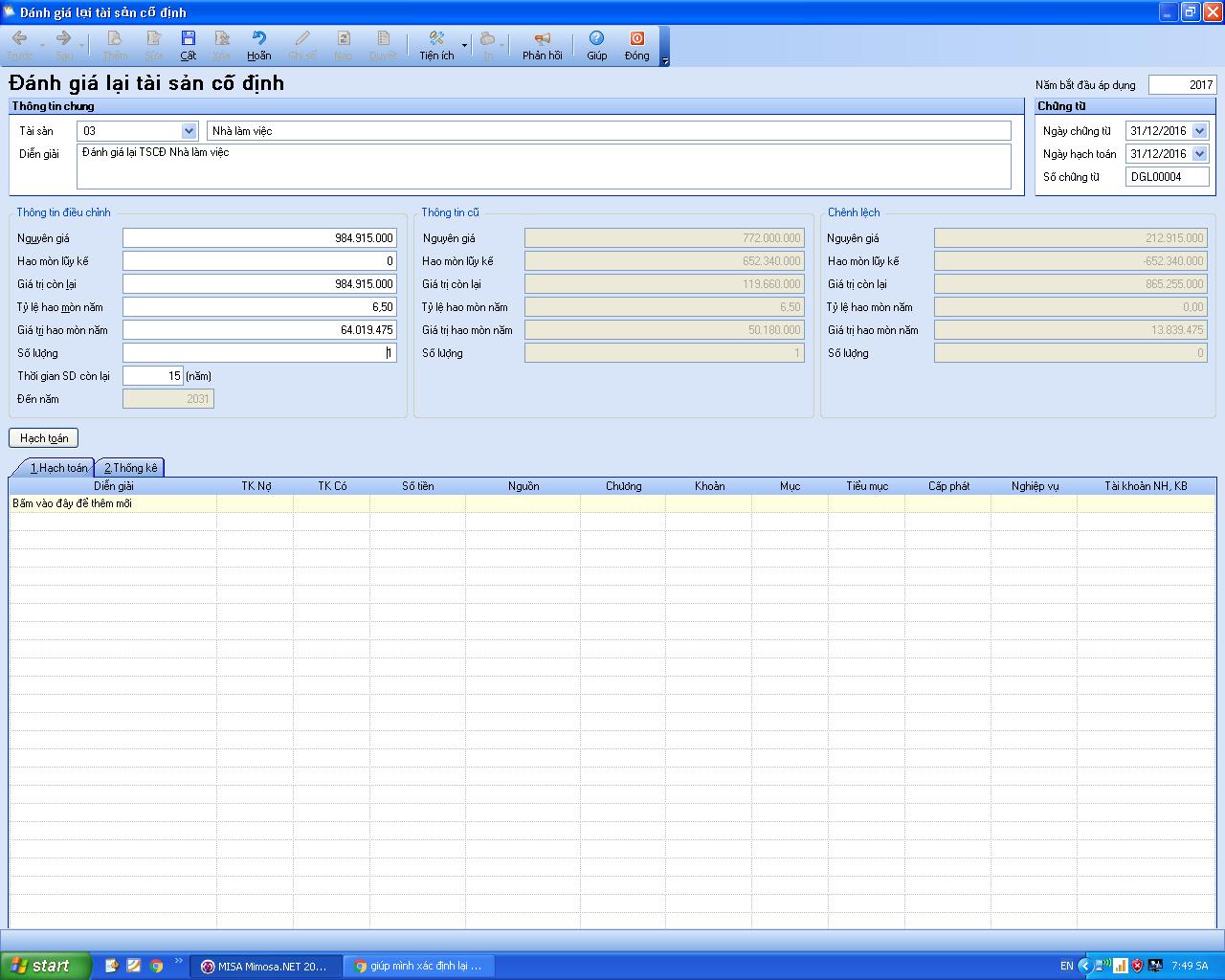Open the Ngày chứng từ date dropdown
This screenshot has width=1225, height=980.
point(1200,131)
